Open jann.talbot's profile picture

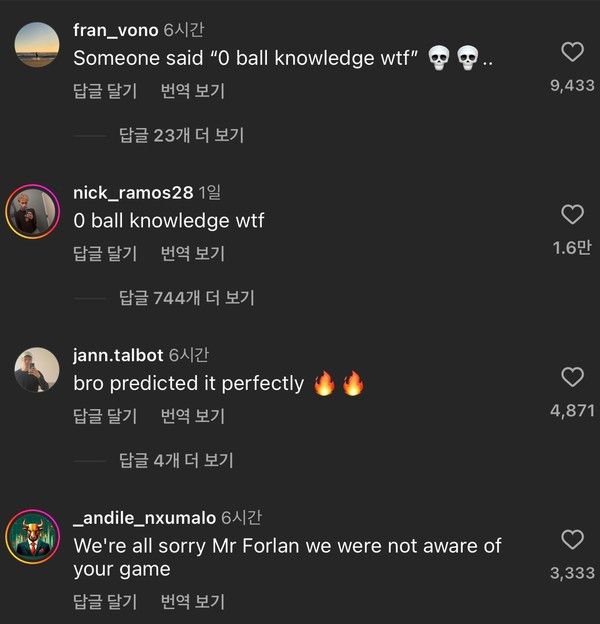pyautogui.click(x=36, y=371)
